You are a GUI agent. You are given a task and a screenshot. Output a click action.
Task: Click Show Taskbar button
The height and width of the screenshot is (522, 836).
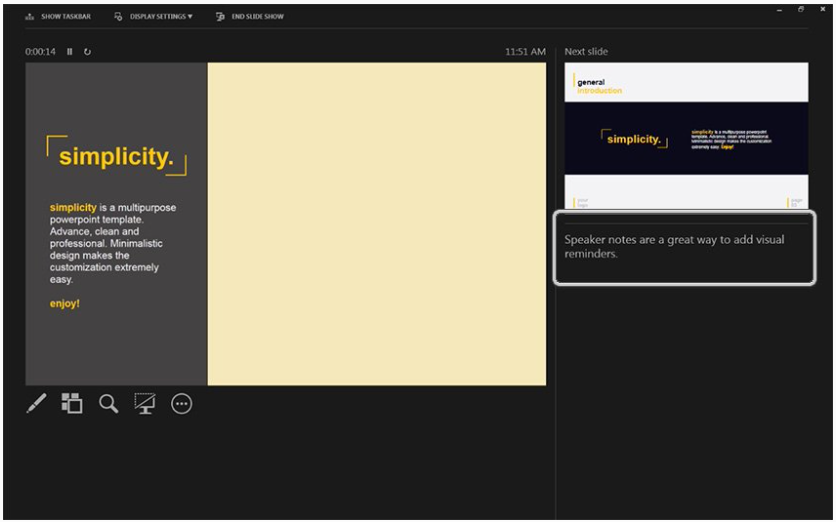(x=58, y=17)
